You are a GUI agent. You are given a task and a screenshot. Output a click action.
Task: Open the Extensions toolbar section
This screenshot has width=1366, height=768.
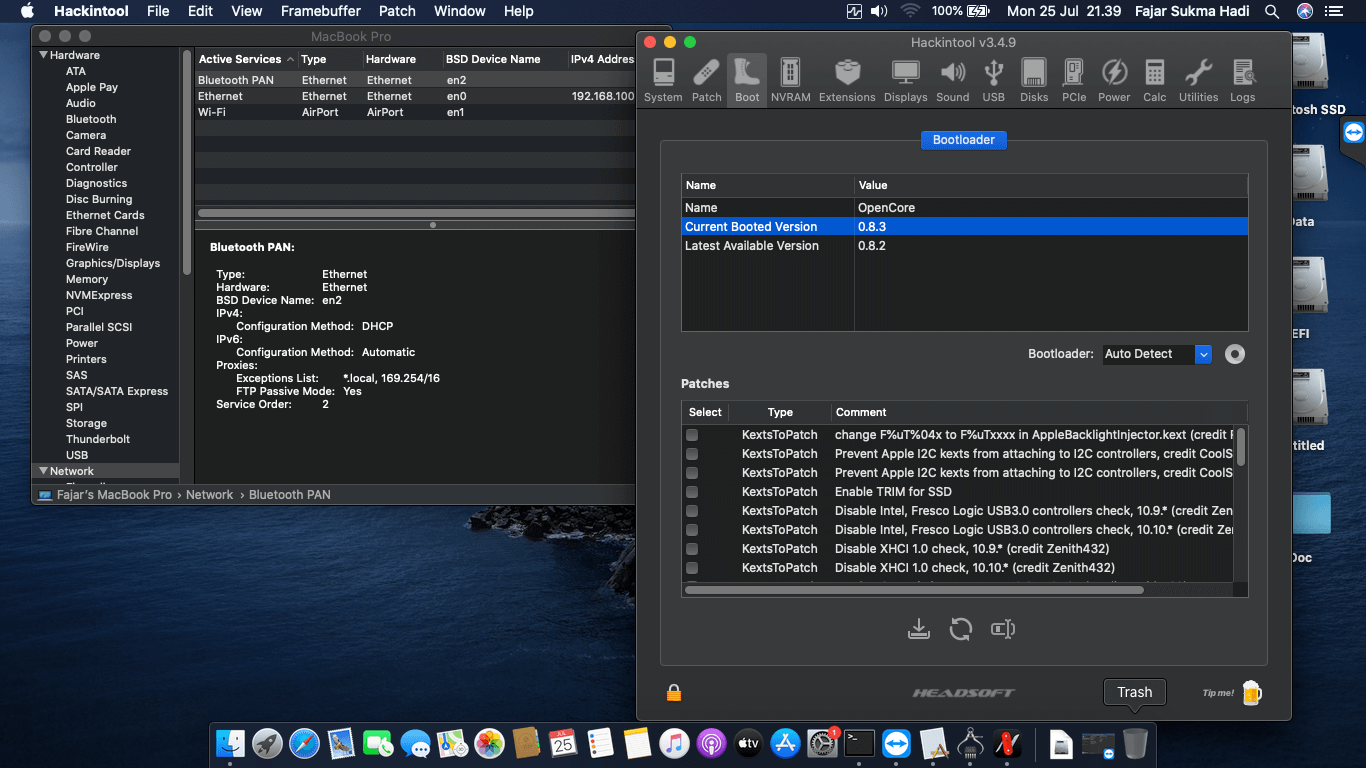tap(847, 80)
